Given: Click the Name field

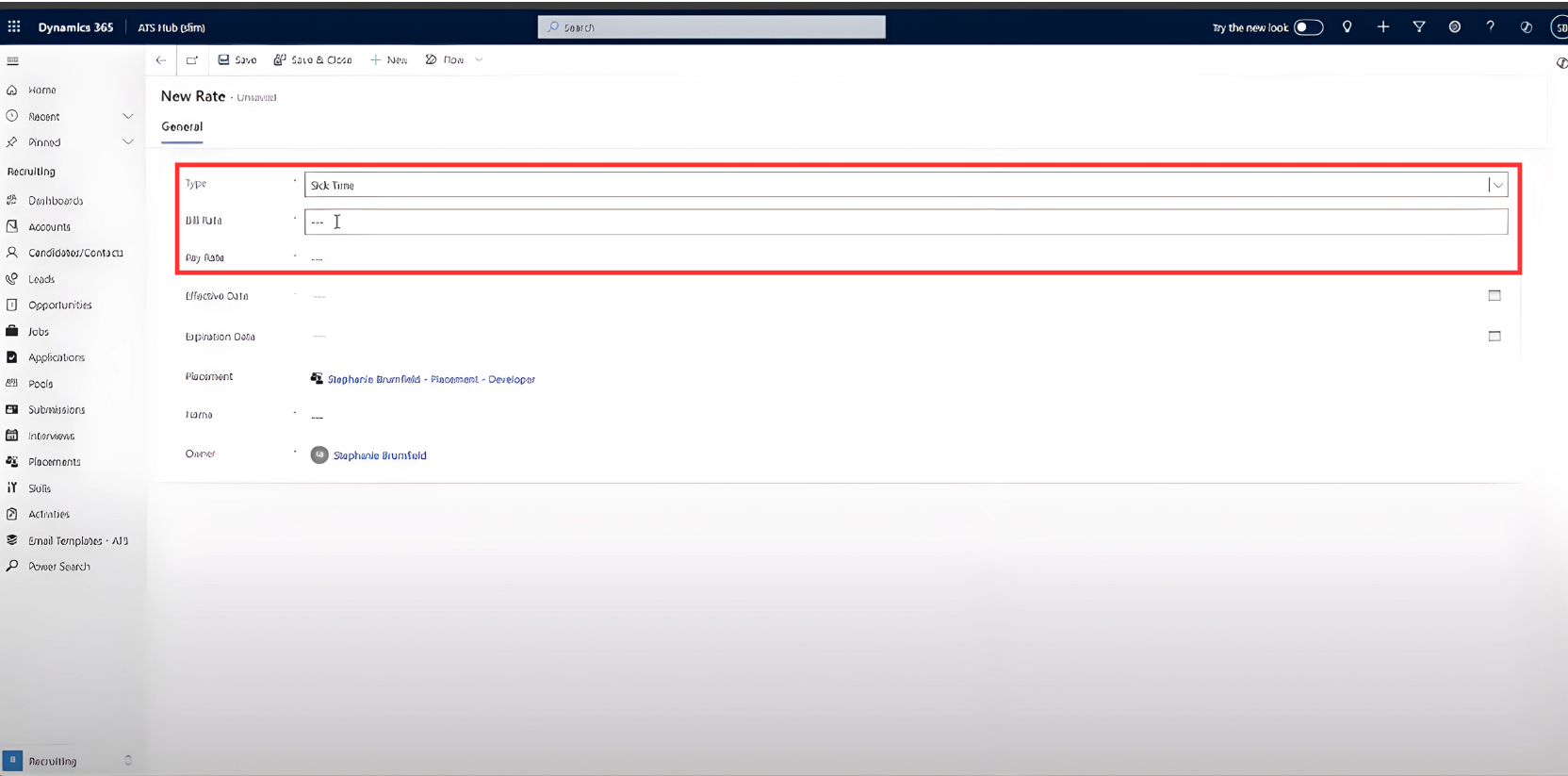Looking at the screenshot, I should click(906, 416).
